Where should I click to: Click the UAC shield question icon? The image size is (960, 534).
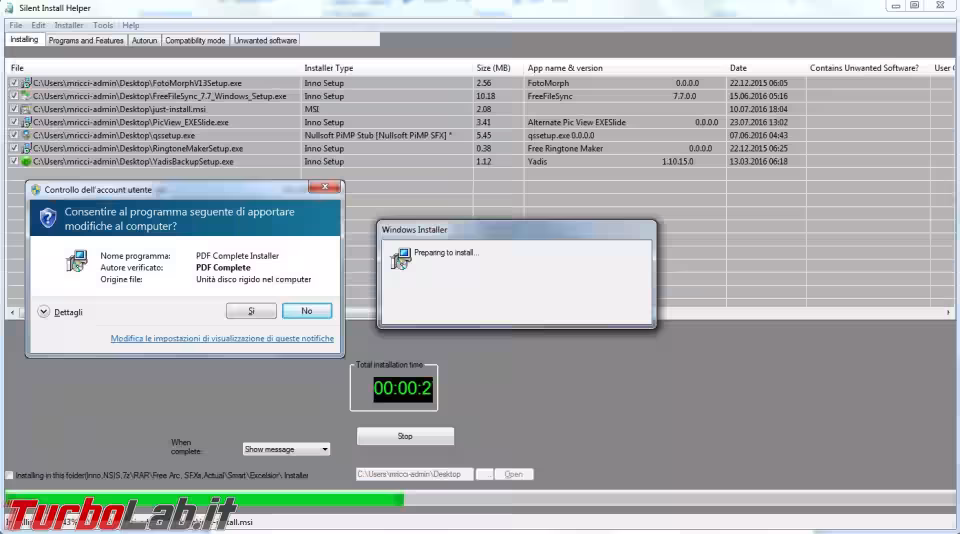48,218
